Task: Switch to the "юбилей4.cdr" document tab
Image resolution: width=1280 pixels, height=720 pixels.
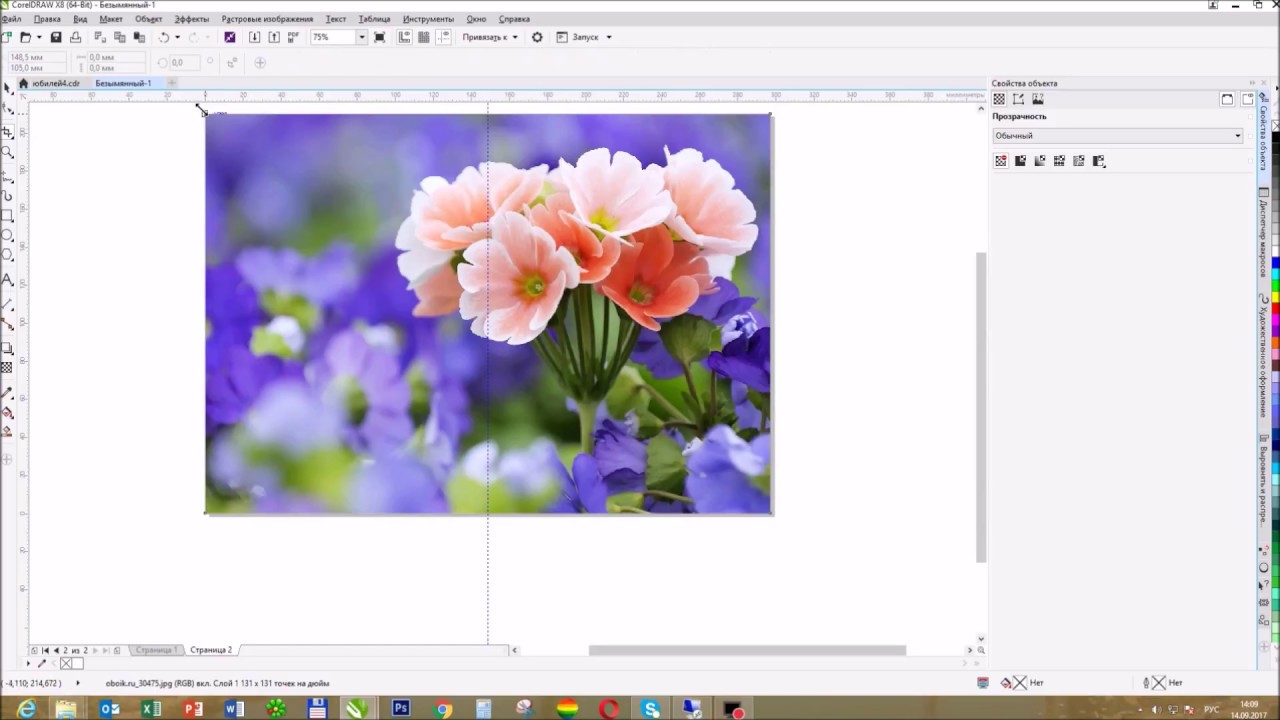Action: 56,83
